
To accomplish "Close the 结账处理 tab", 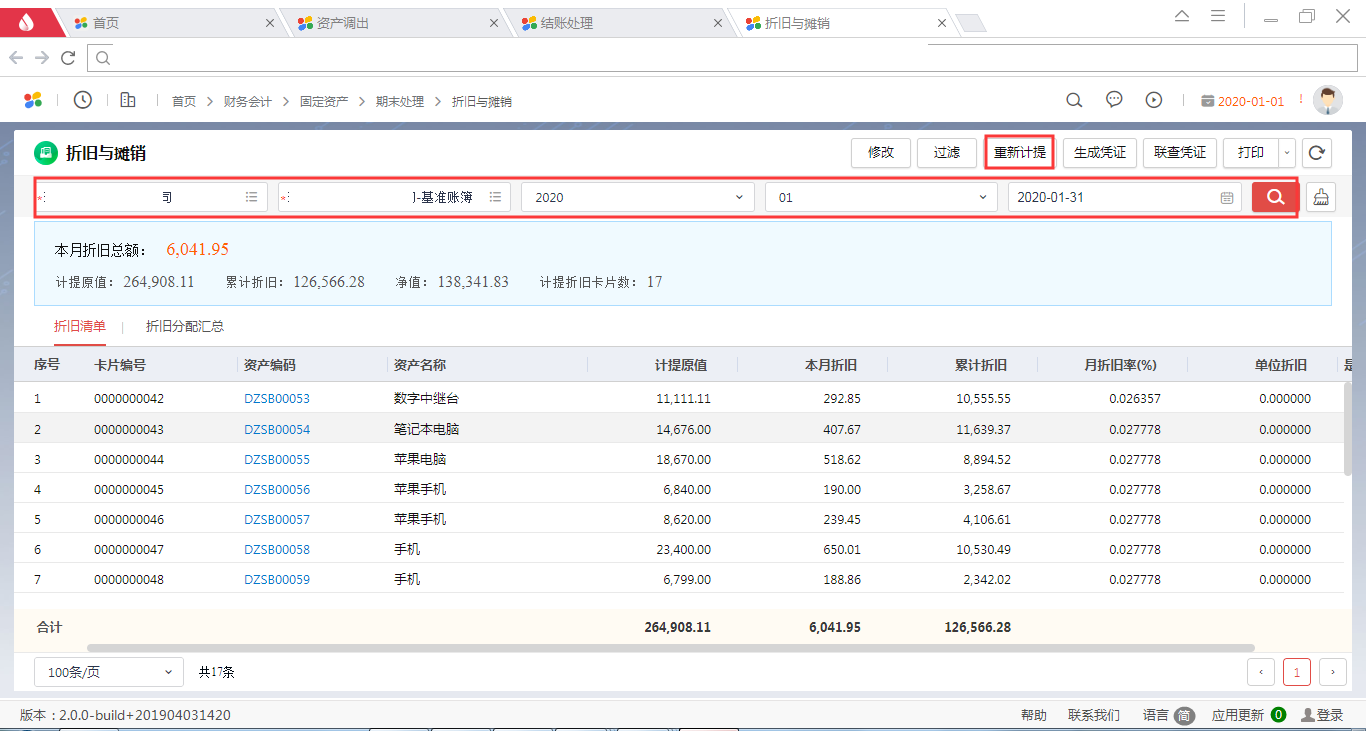I will [718, 23].
